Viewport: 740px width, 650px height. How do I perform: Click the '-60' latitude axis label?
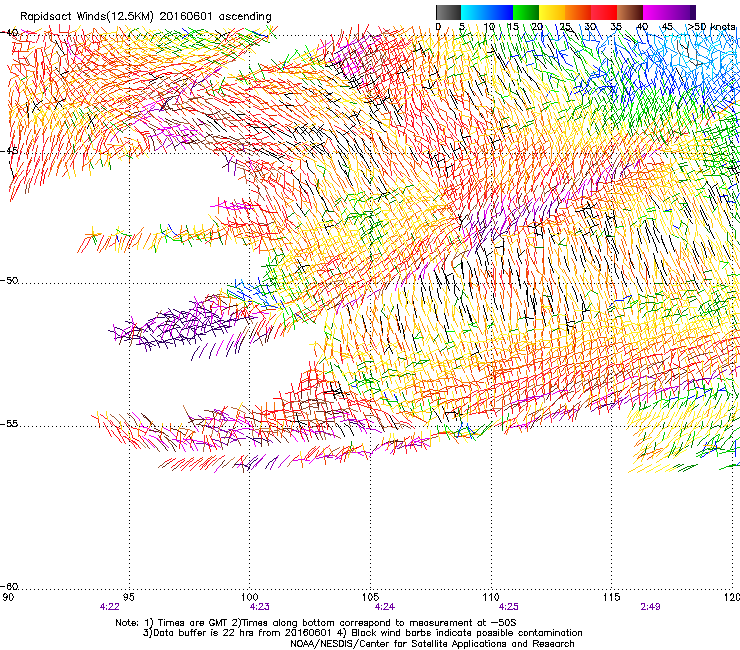(x=9, y=586)
